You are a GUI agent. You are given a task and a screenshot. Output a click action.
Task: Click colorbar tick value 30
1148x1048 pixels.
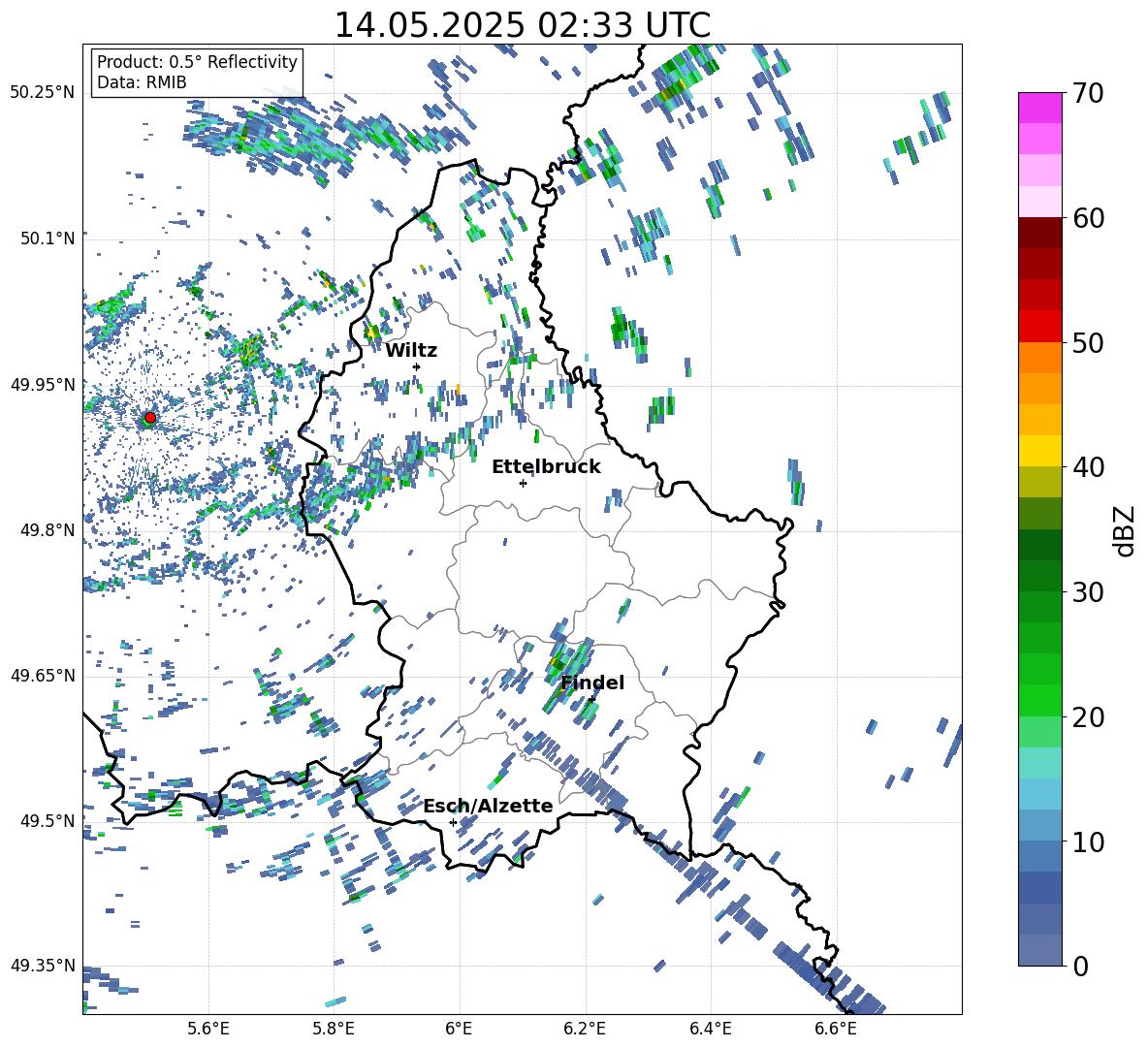[x=1089, y=591]
